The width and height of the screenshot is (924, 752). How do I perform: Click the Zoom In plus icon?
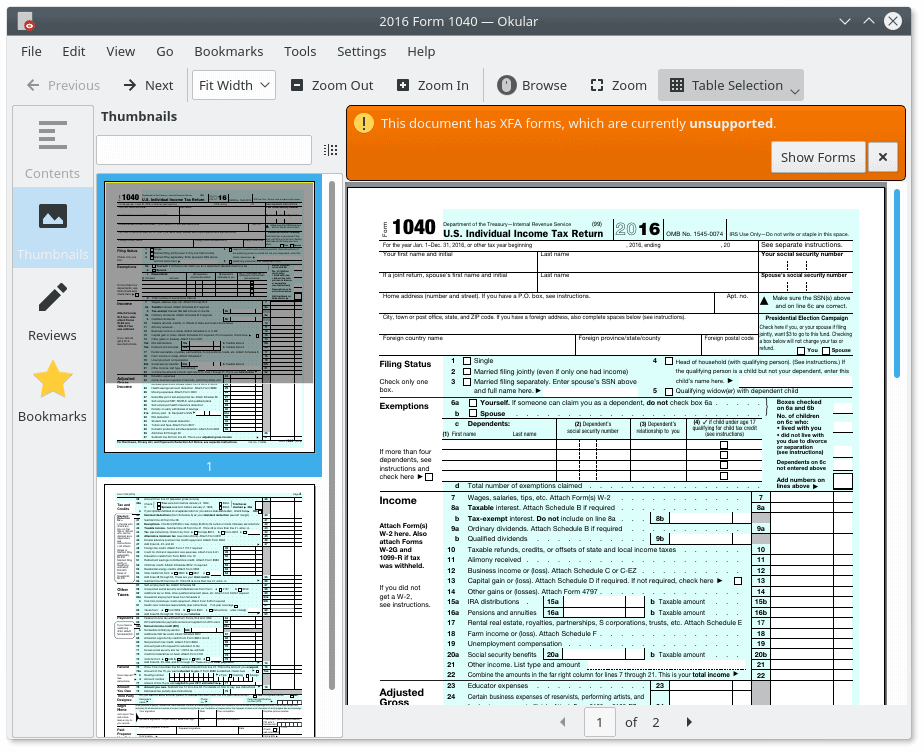(403, 85)
